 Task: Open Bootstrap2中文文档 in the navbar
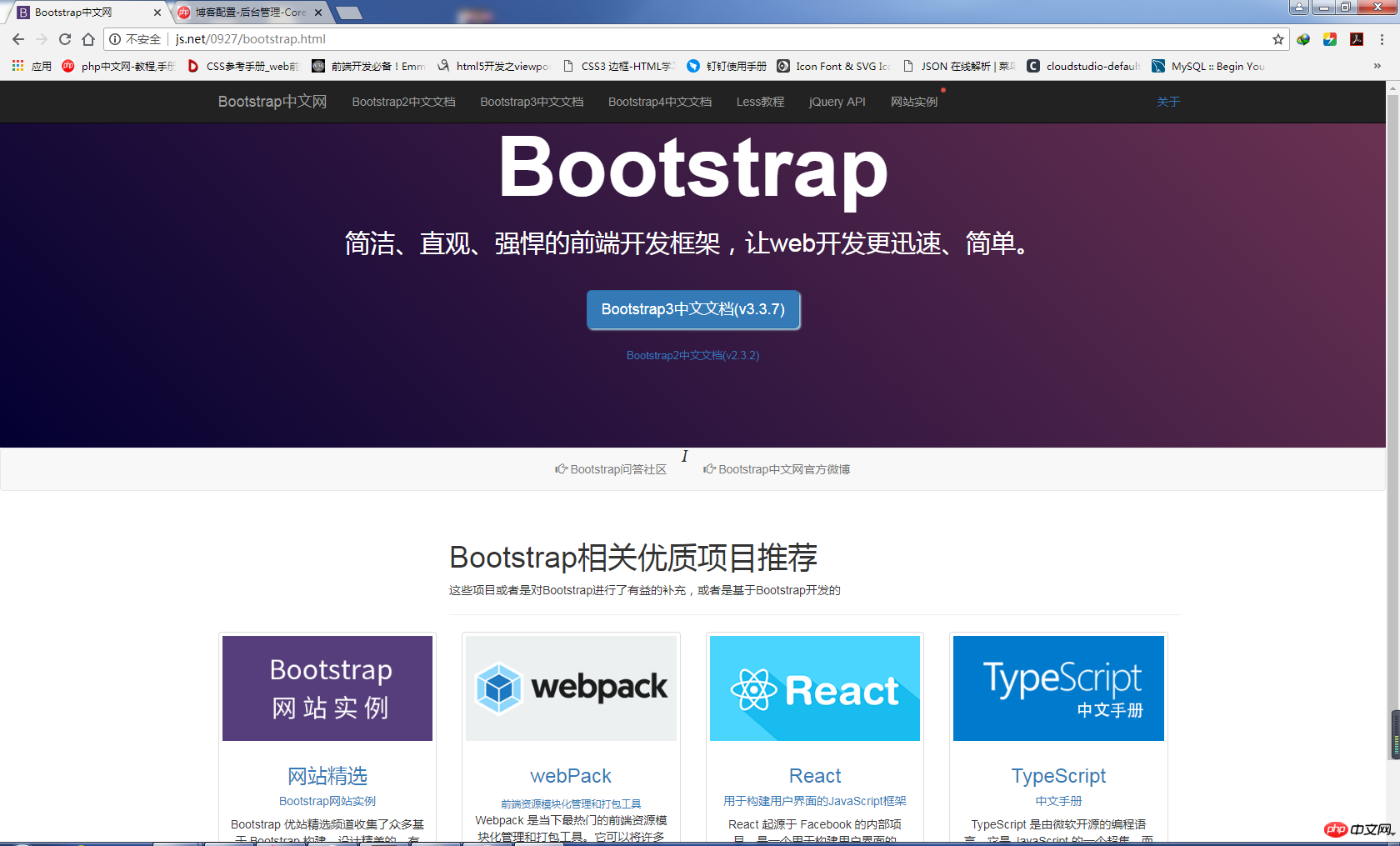coord(403,102)
